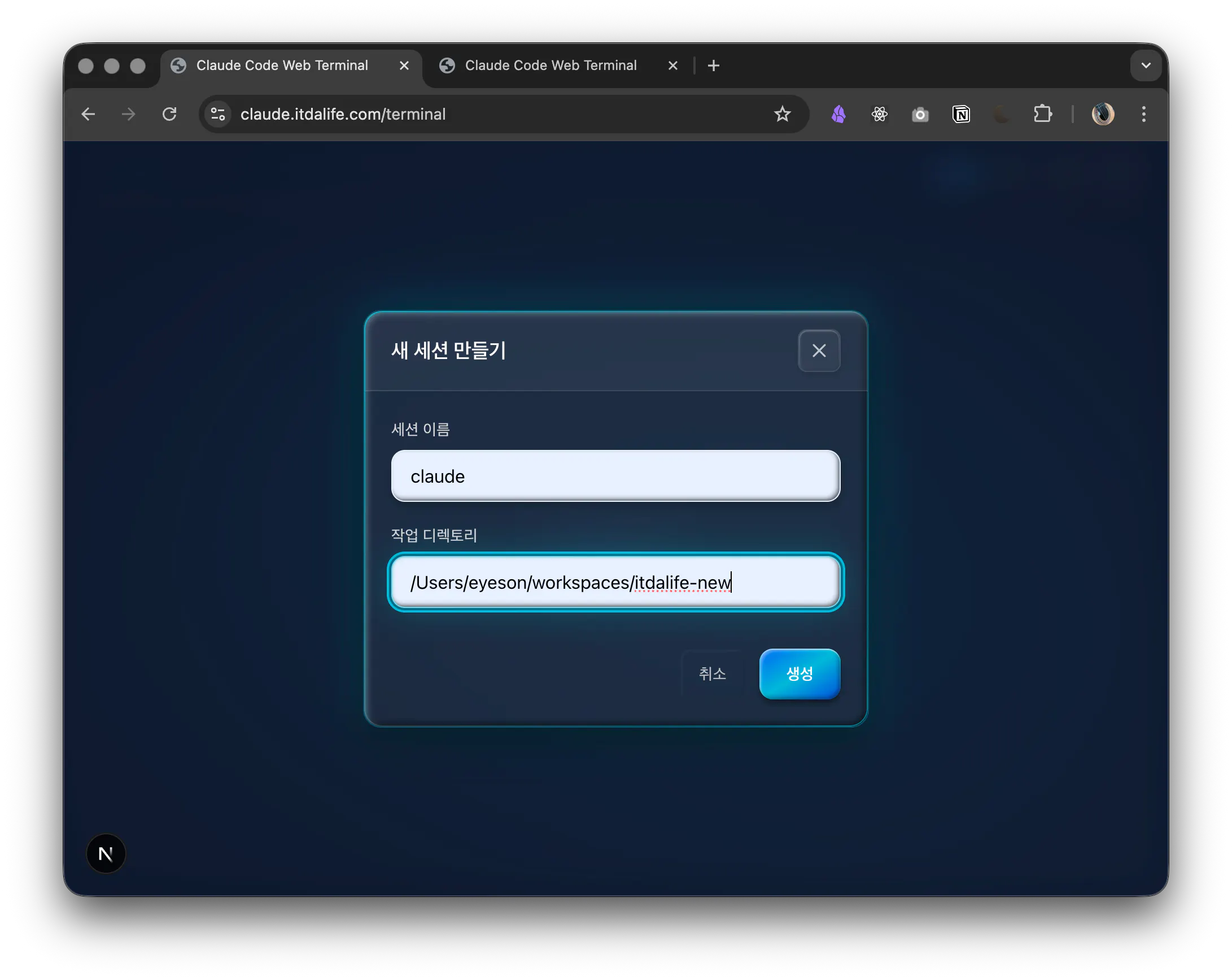Open the purple Obsidian extension icon

click(838, 114)
